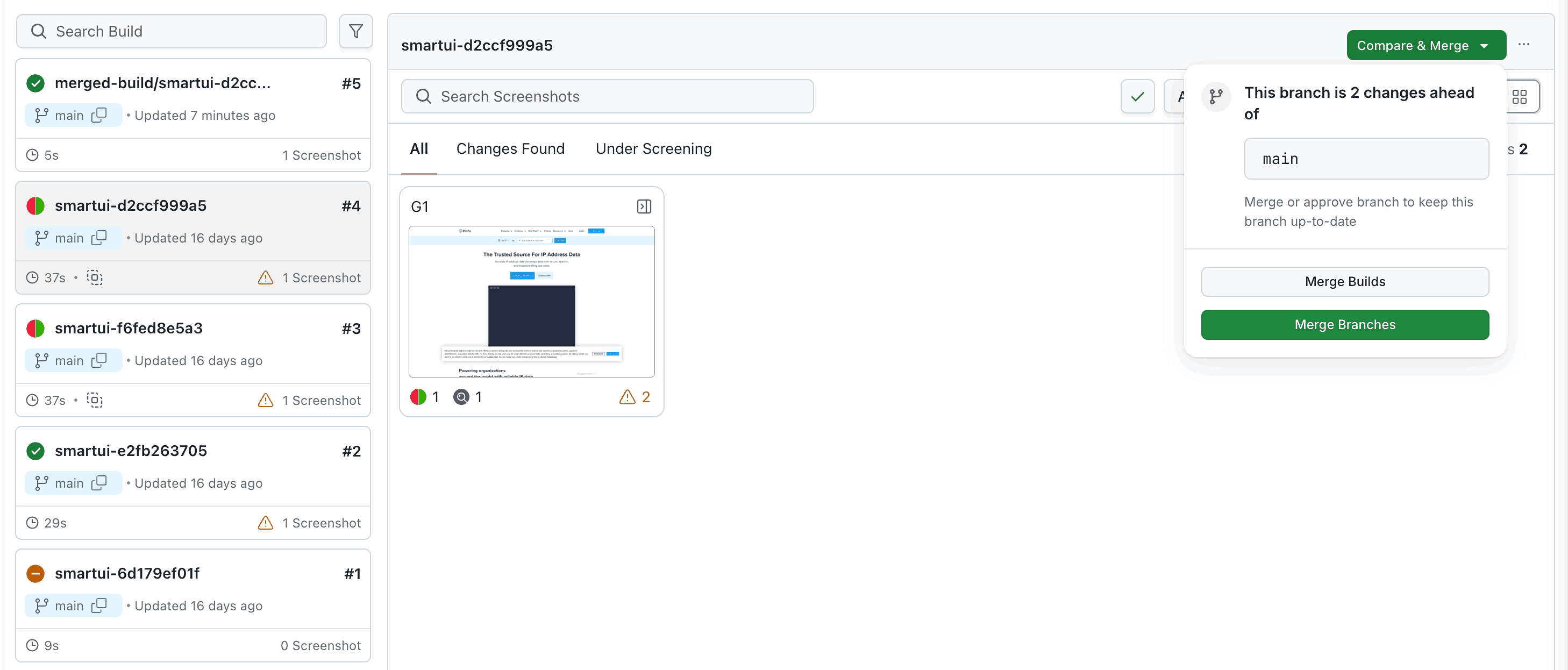Viewport: 1568px width, 670px height.
Task: Click the green Merge Branches button
Action: tap(1345, 324)
